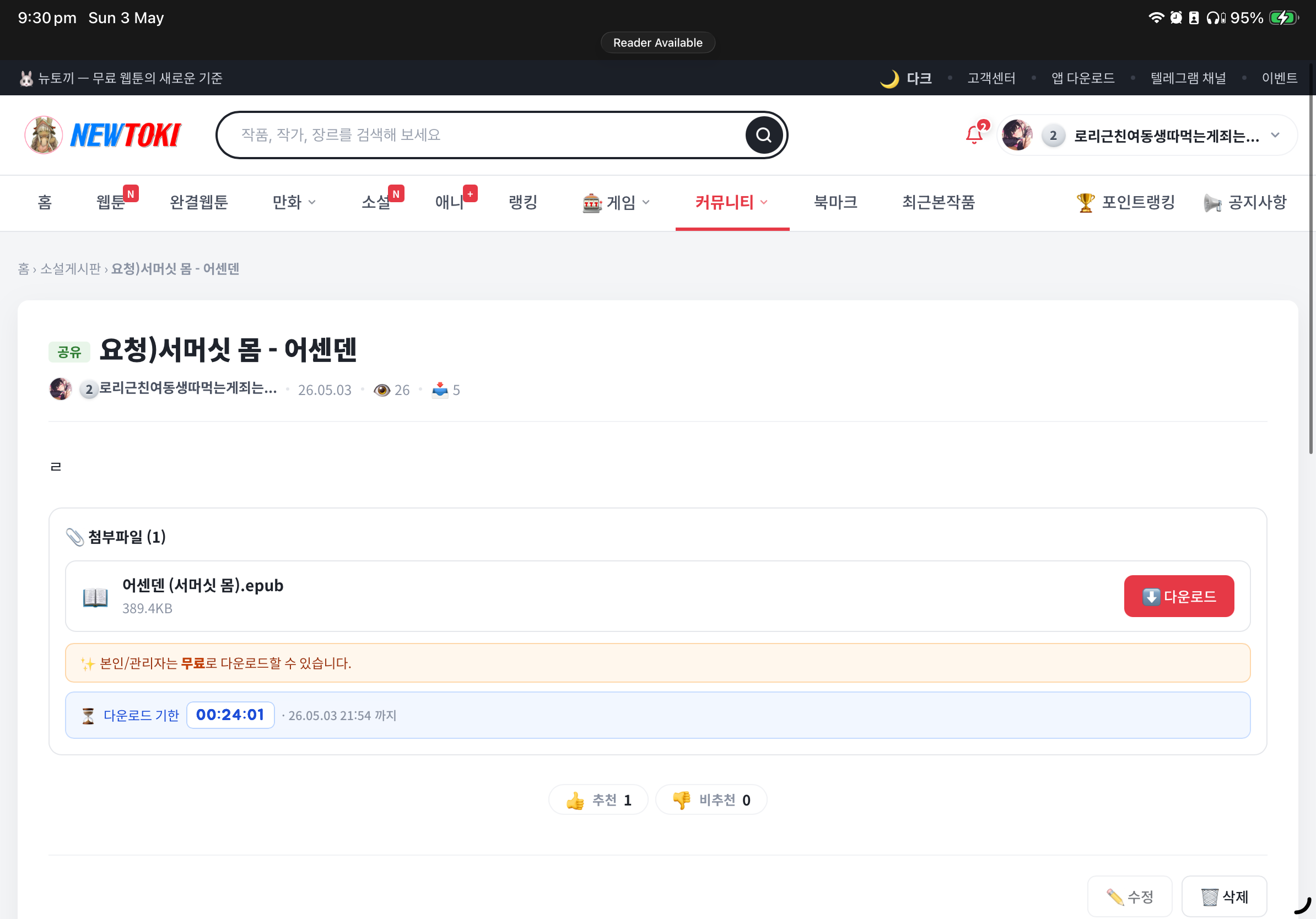Click the epub book file icon

[x=95, y=597]
